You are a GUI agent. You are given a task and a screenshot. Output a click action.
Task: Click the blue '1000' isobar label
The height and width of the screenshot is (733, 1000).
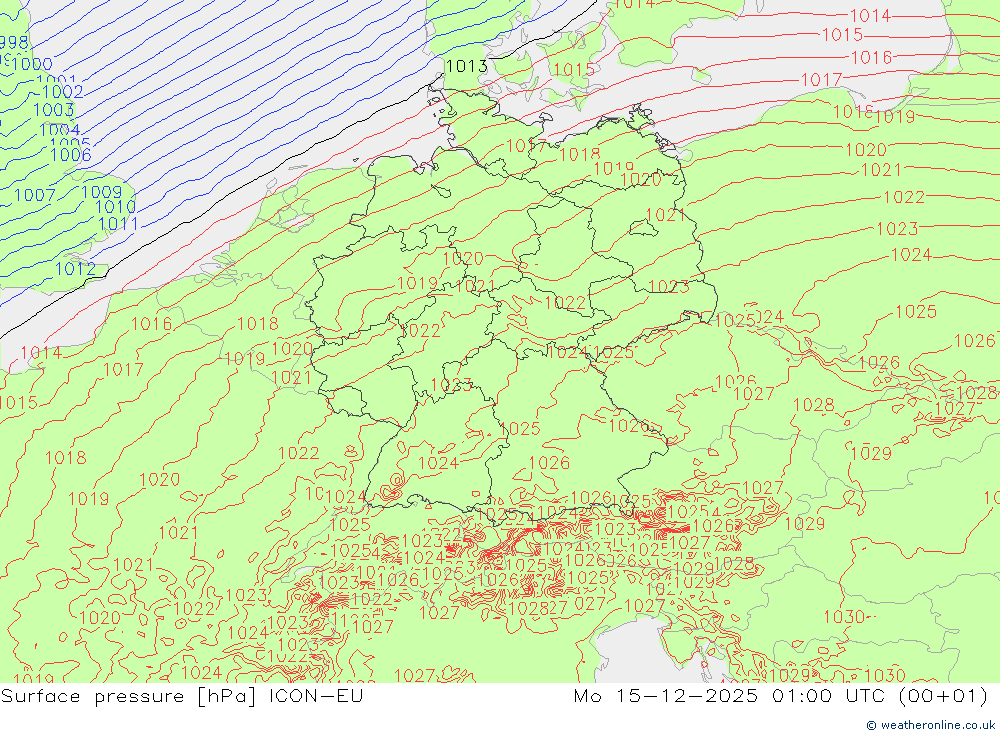coord(32,64)
